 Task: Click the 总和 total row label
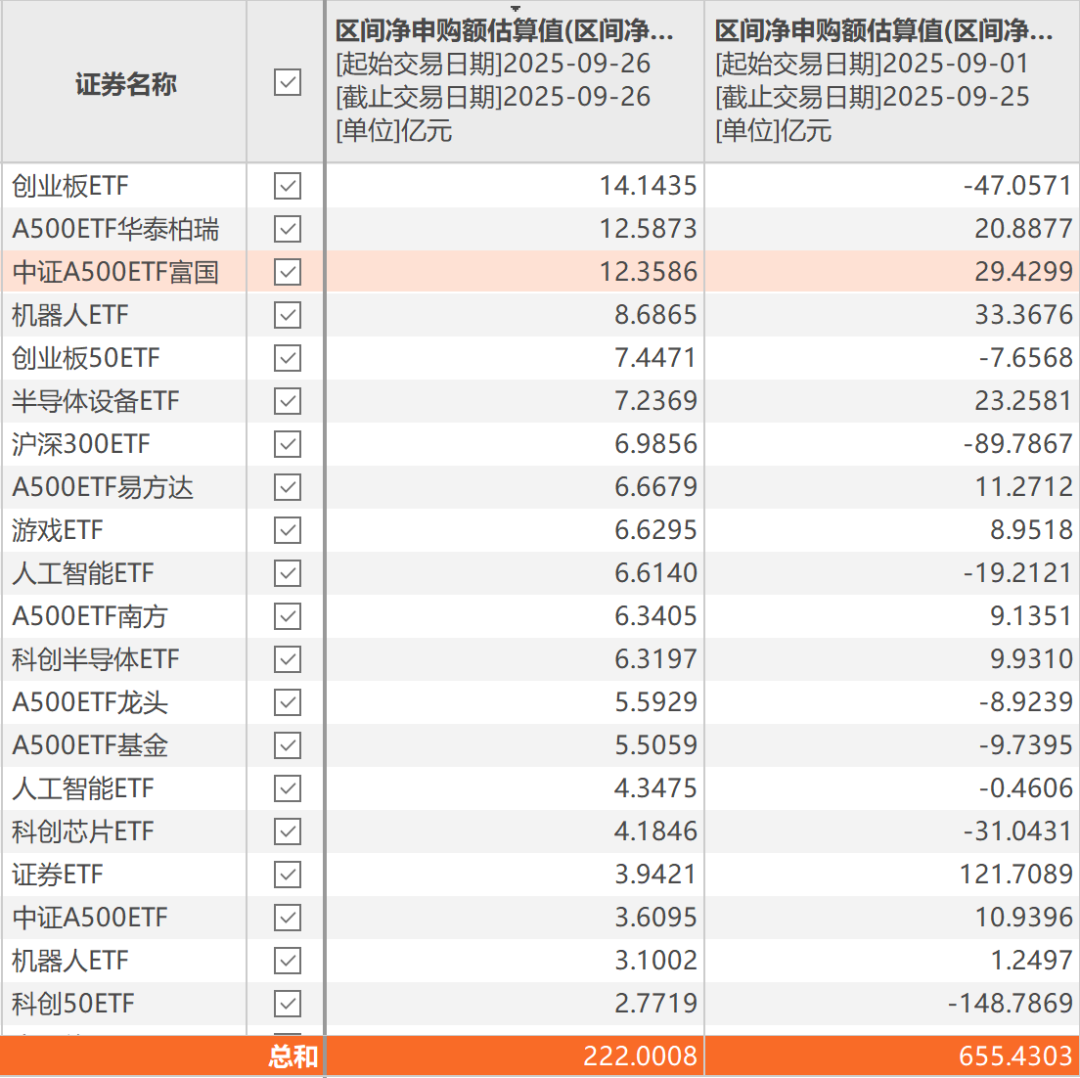[292, 1057]
